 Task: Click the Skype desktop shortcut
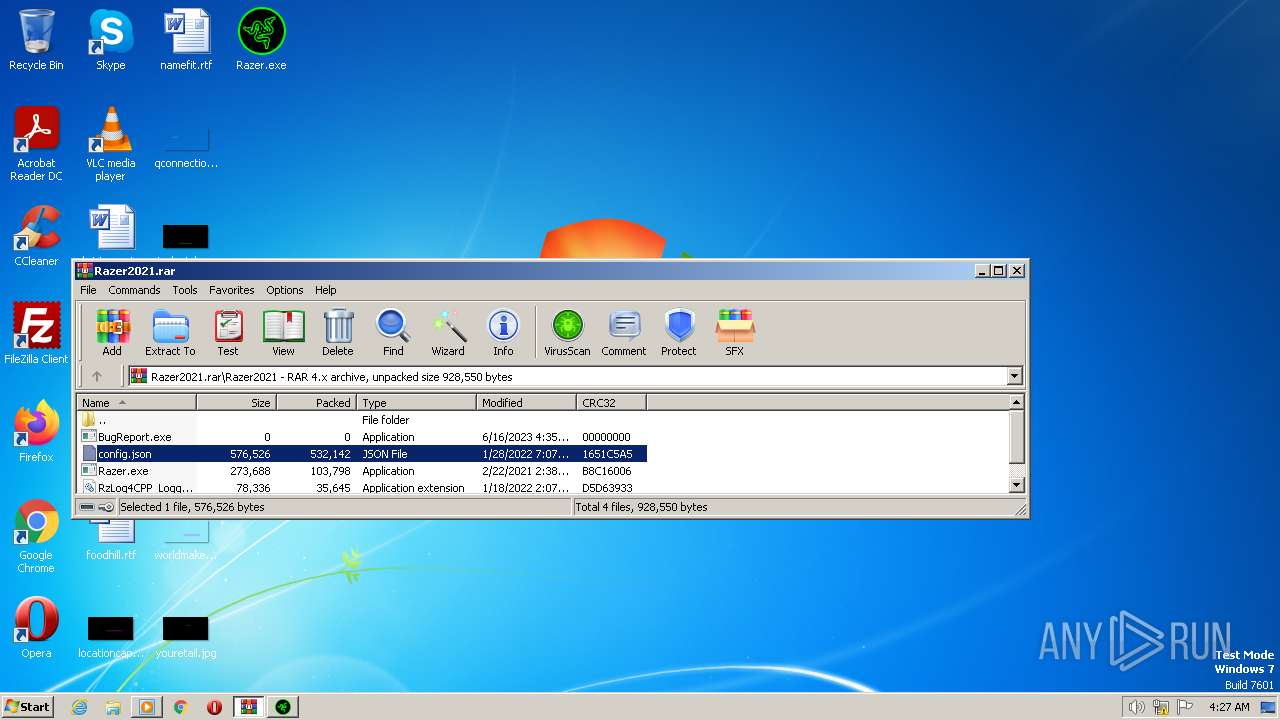click(110, 40)
